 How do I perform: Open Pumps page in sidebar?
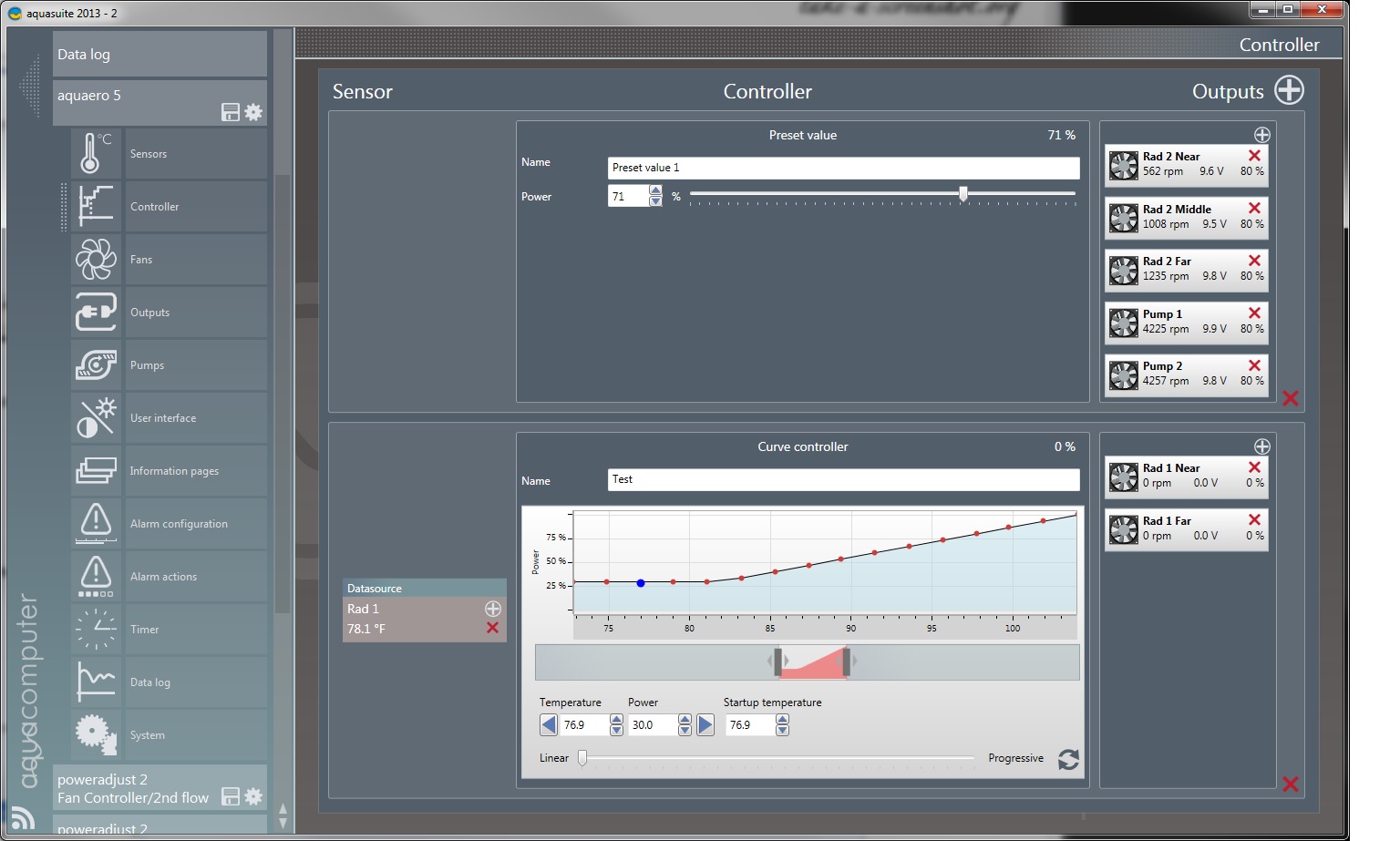point(196,365)
